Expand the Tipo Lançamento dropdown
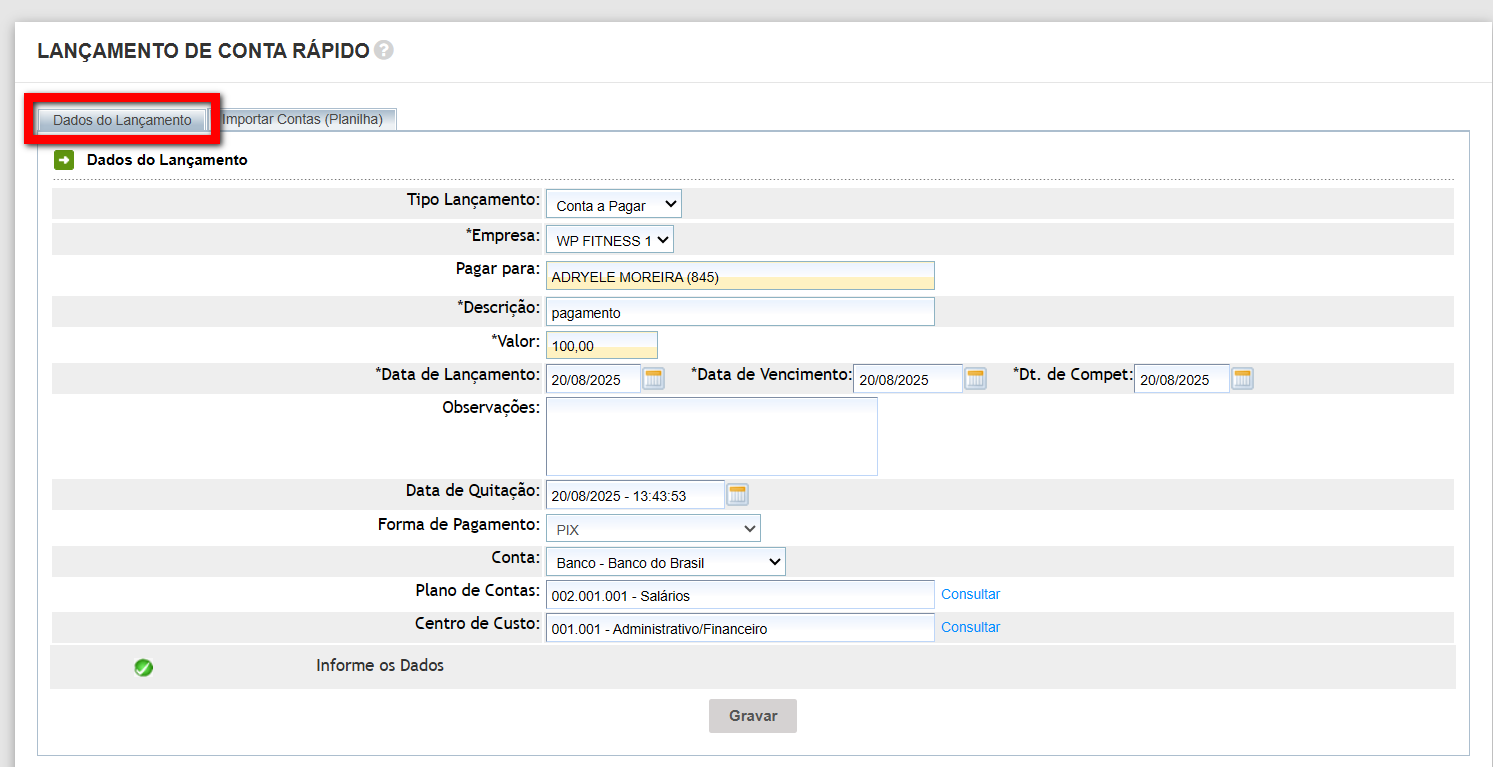1493x767 pixels. tap(613, 205)
